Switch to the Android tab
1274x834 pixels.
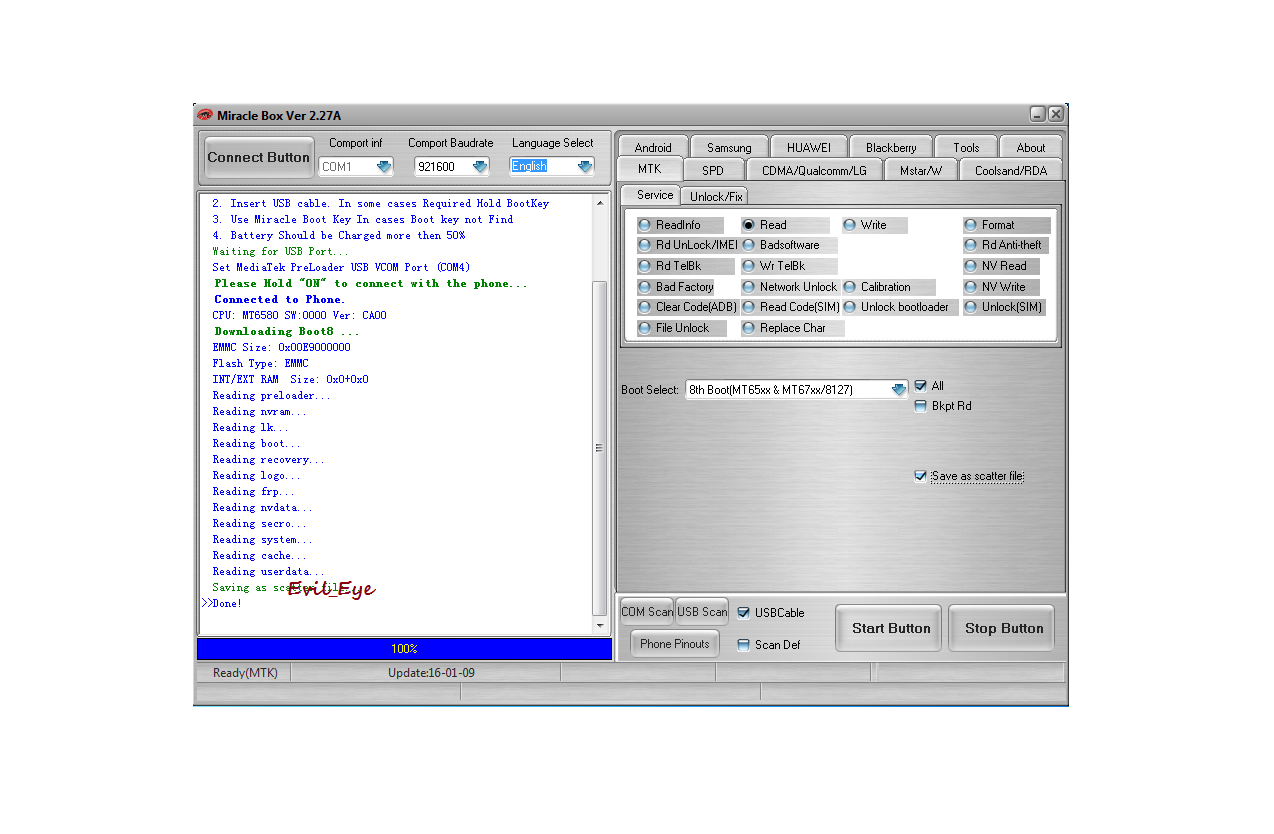[653, 147]
